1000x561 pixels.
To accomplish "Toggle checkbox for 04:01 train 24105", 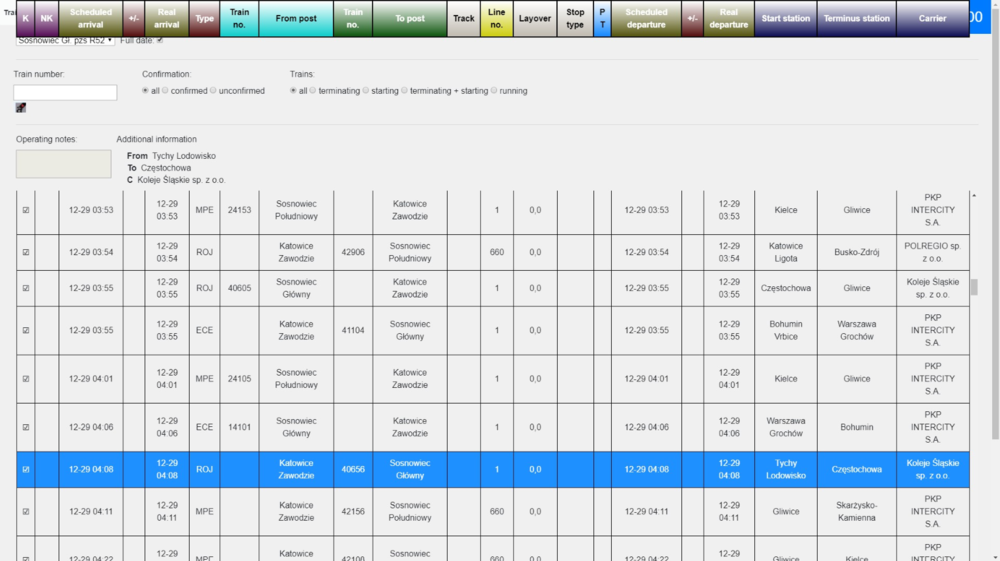I will 26,379.
